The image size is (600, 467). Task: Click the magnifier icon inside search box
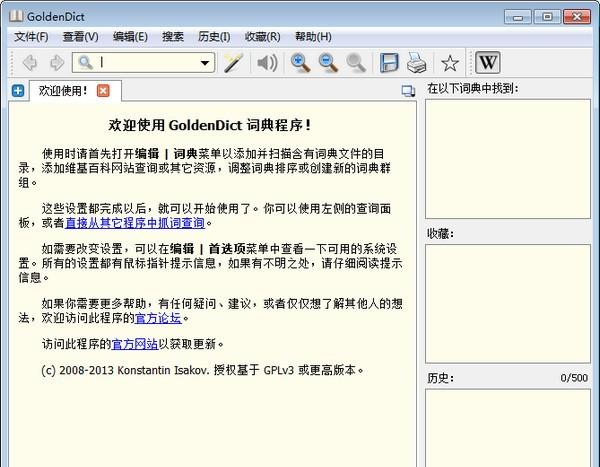(85, 62)
